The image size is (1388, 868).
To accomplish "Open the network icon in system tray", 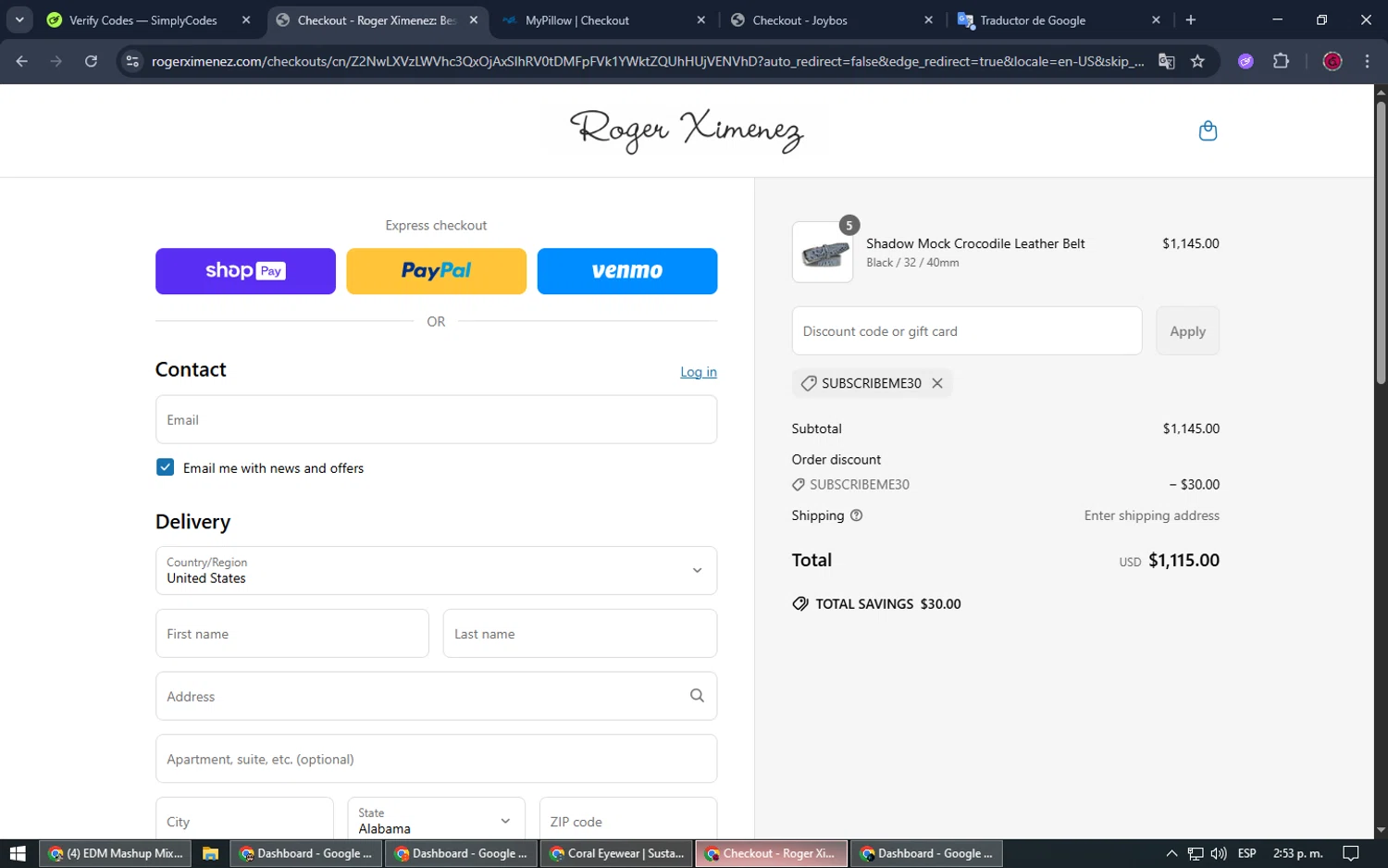I will pos(1196,853).
